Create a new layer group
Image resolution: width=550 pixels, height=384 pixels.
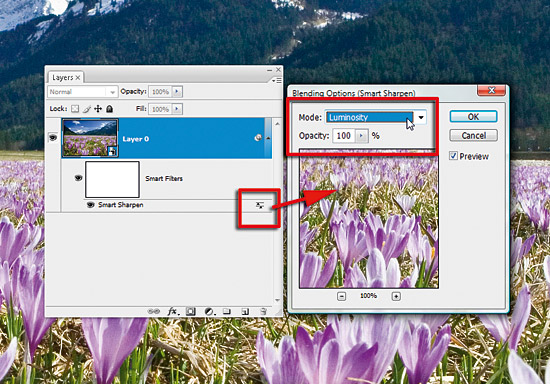click(227, 311)
